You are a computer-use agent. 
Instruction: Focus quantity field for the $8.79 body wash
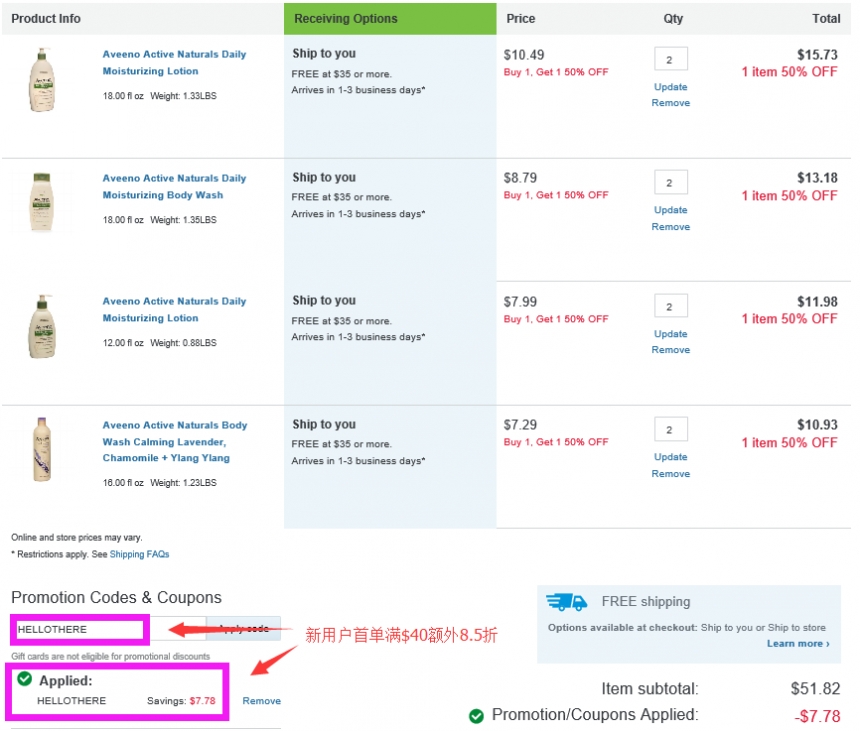click(670, 183)
